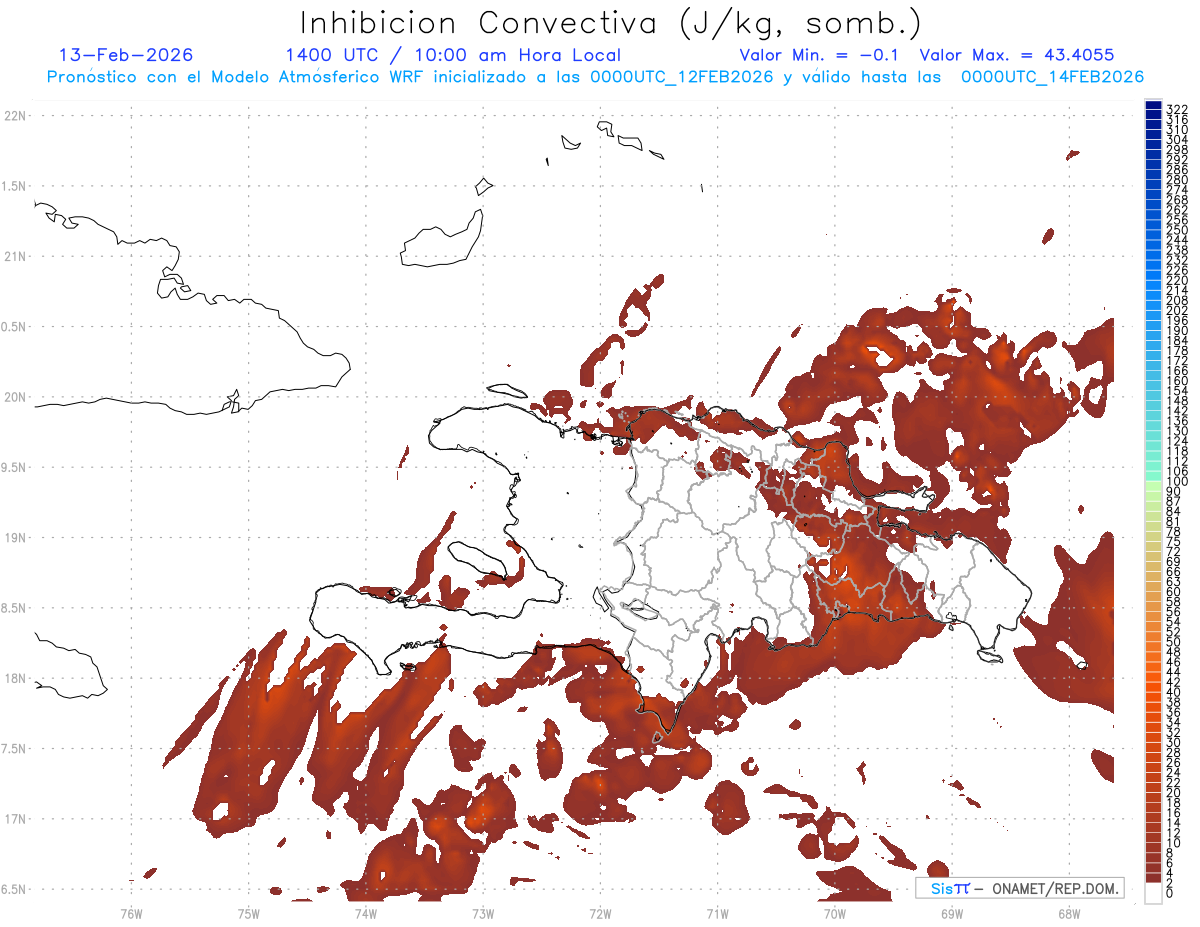The width and height of the screenshot is (1200, 927).
Task: Click the '8.5N' latitude label
Action: click(x=14, y=608)
